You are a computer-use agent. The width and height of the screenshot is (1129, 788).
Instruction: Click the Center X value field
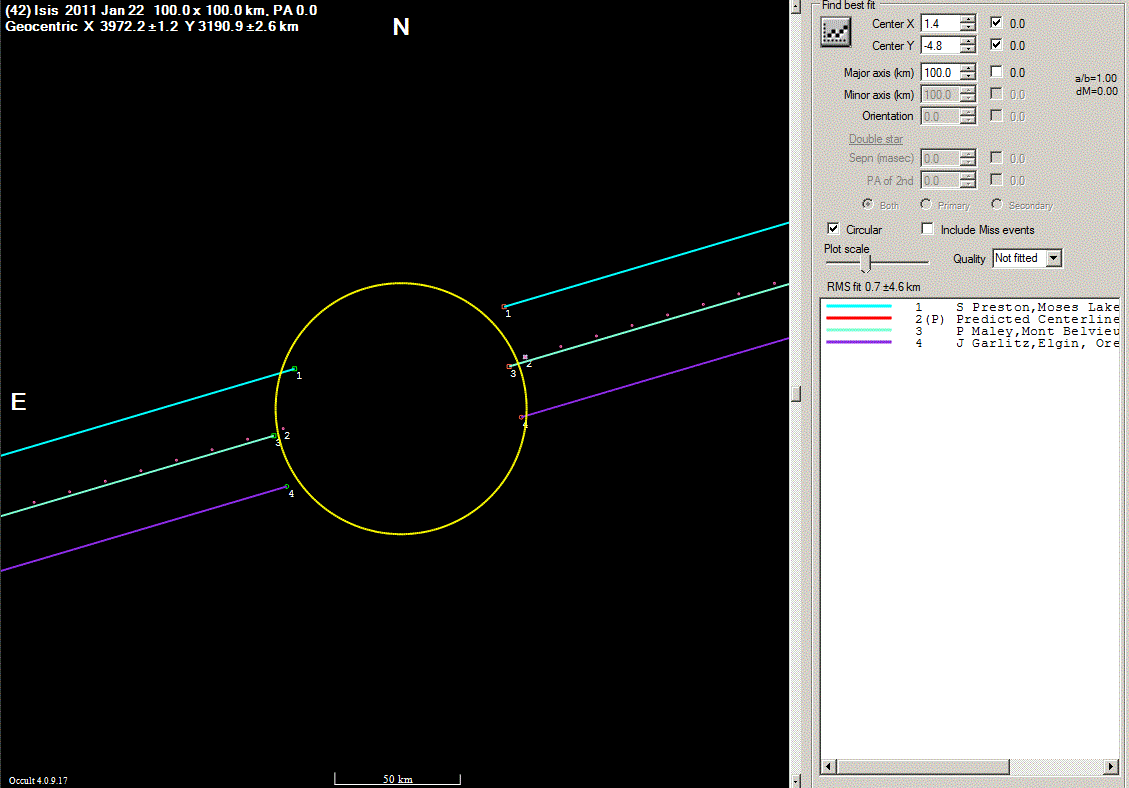pyautogui.click(x=940, y=24)
